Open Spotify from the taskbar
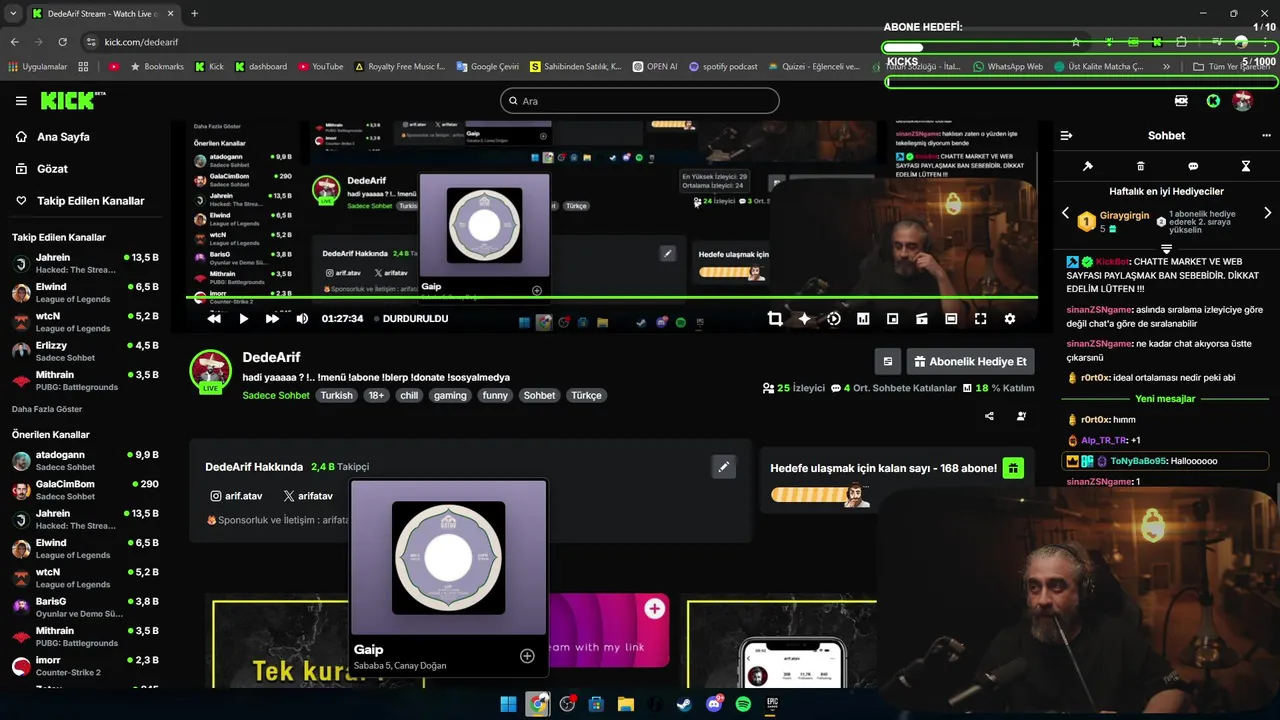 click(743, 704)
